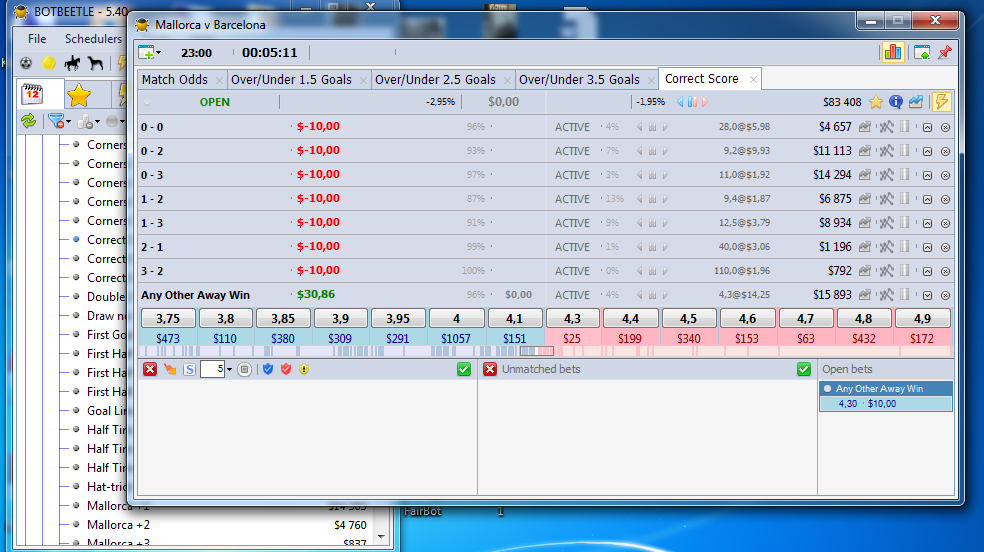Remove the 2 - 1 selection with circle X

(945, 247)
